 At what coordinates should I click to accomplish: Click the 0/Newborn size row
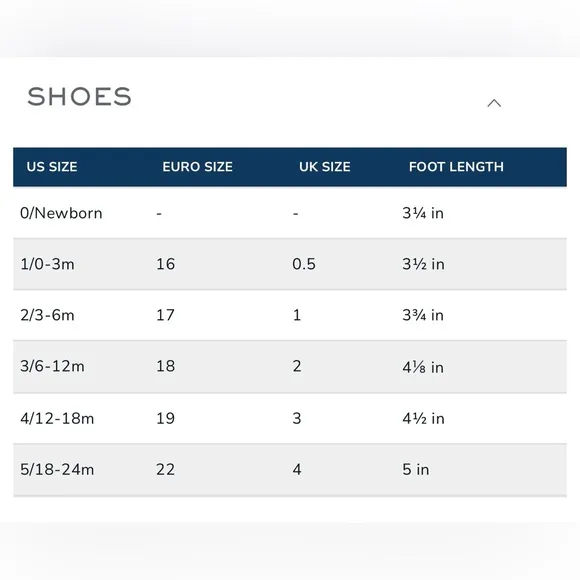[290, 213]
